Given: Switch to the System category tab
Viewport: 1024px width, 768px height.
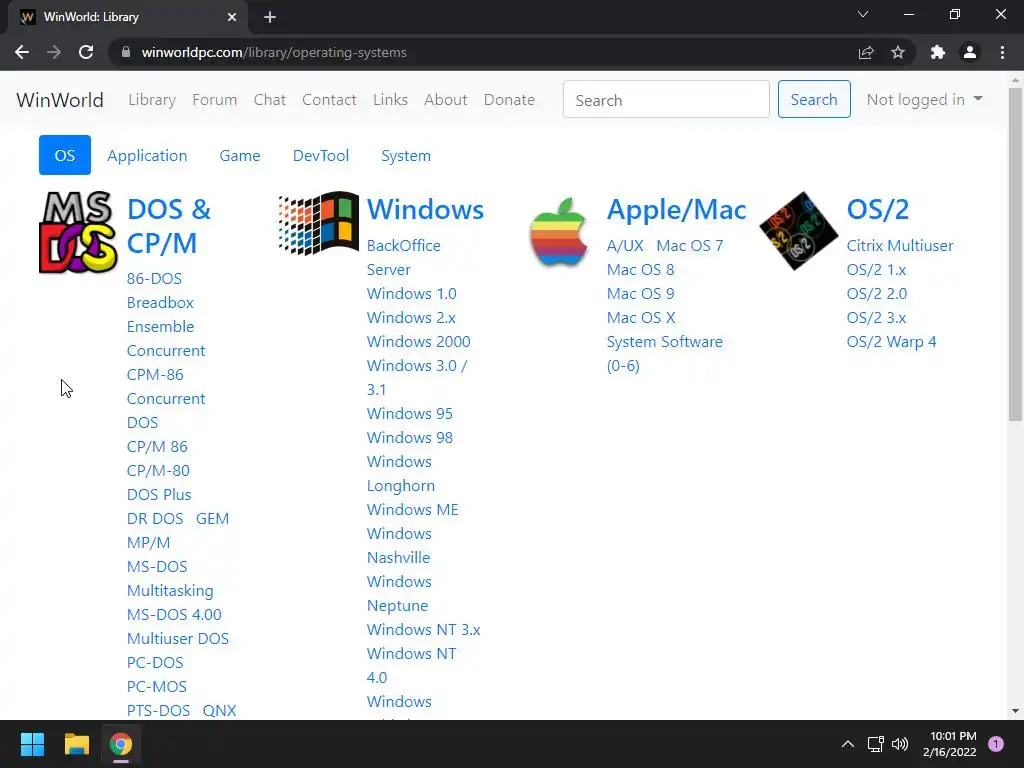Looking at the screenshot, I should 406,155.
